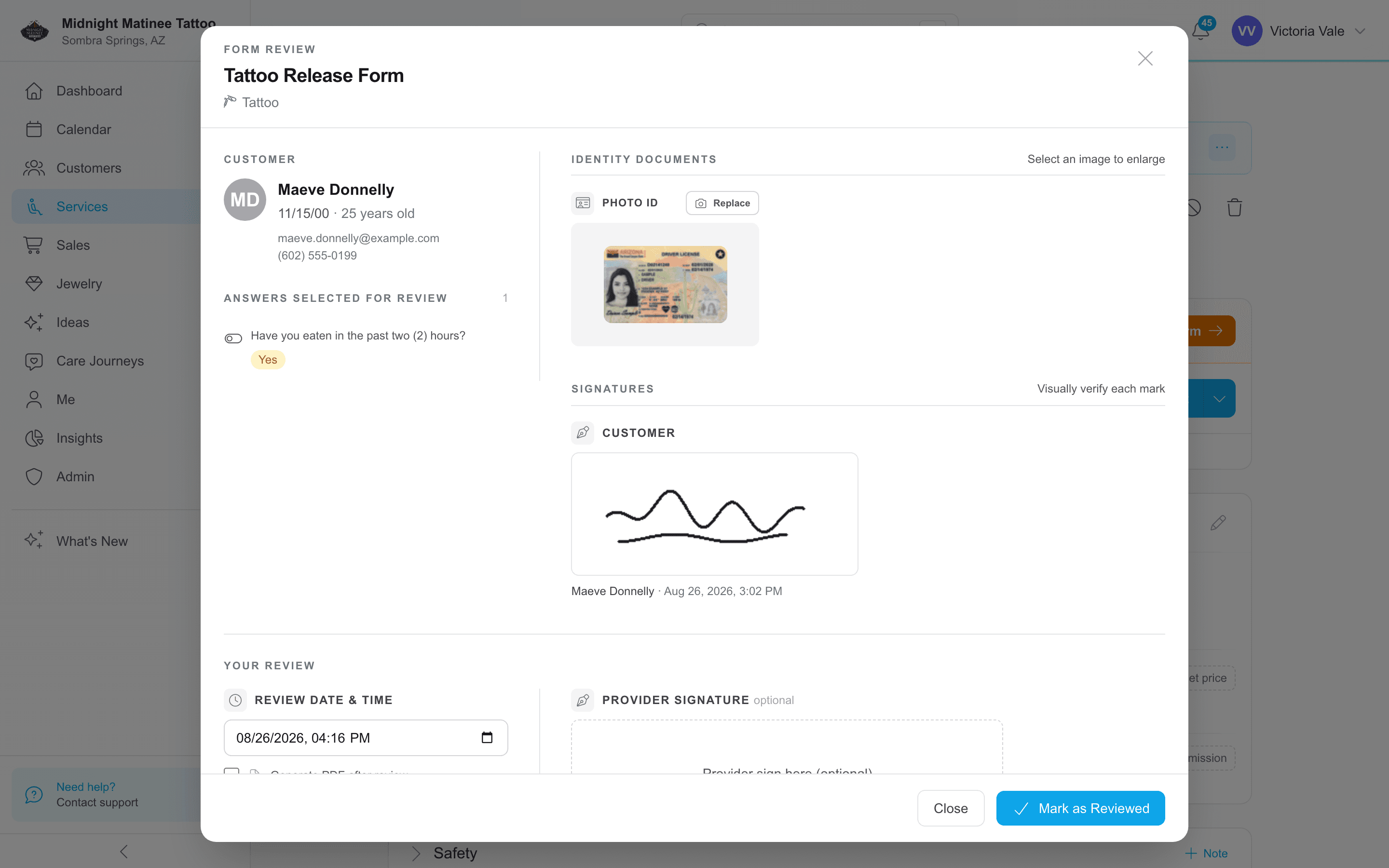Click the arrow on the orange background button

pyautogui.click(x=1215, y=331)
